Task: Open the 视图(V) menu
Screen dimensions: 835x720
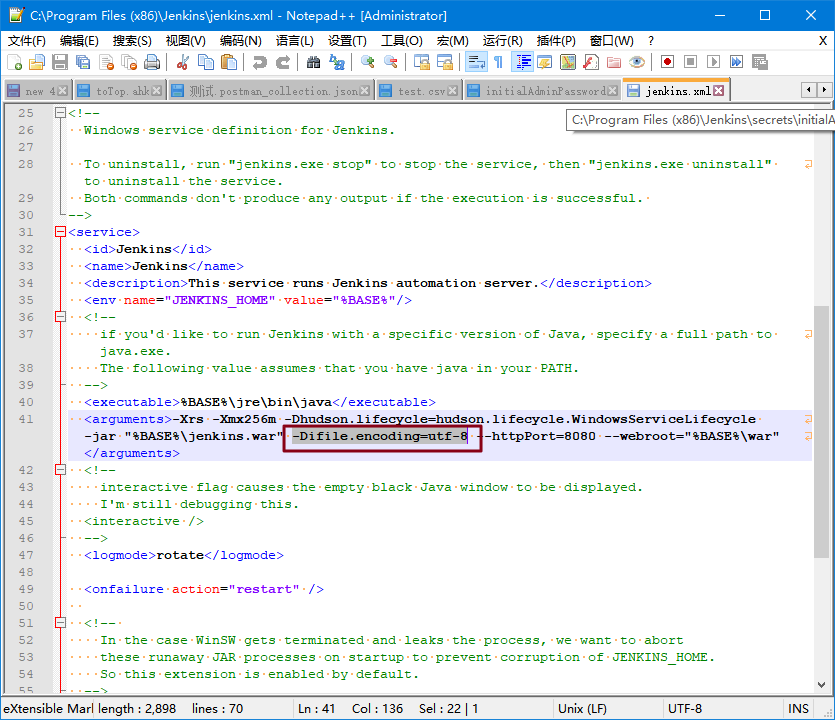Action: pos(185,40)
